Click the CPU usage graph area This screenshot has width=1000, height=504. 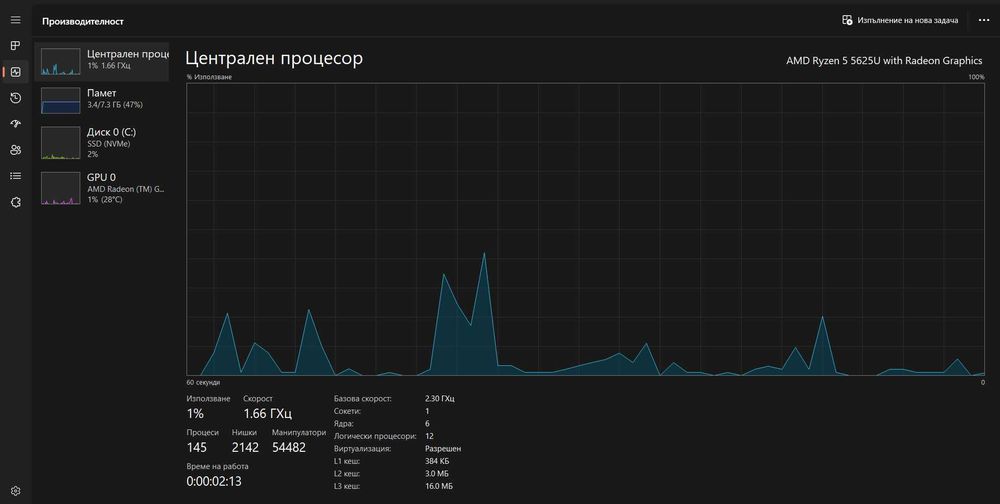(585, 229)
